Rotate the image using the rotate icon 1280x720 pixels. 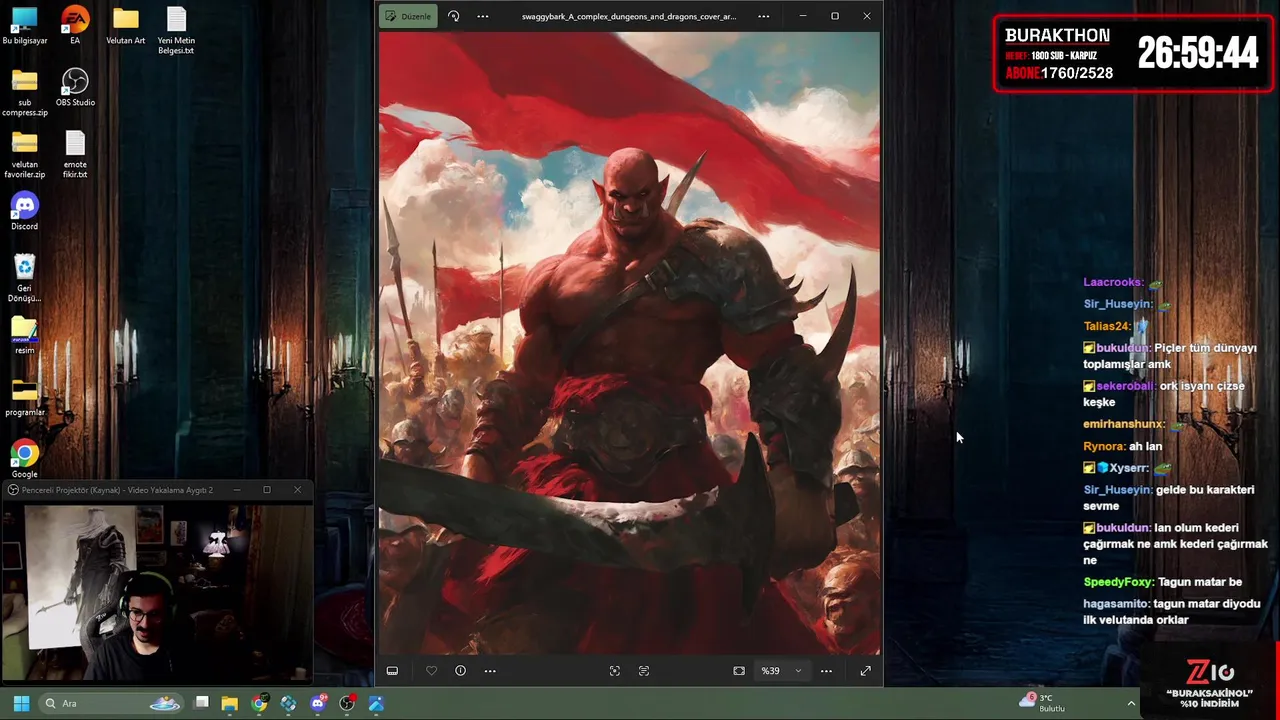click(453, 16)
